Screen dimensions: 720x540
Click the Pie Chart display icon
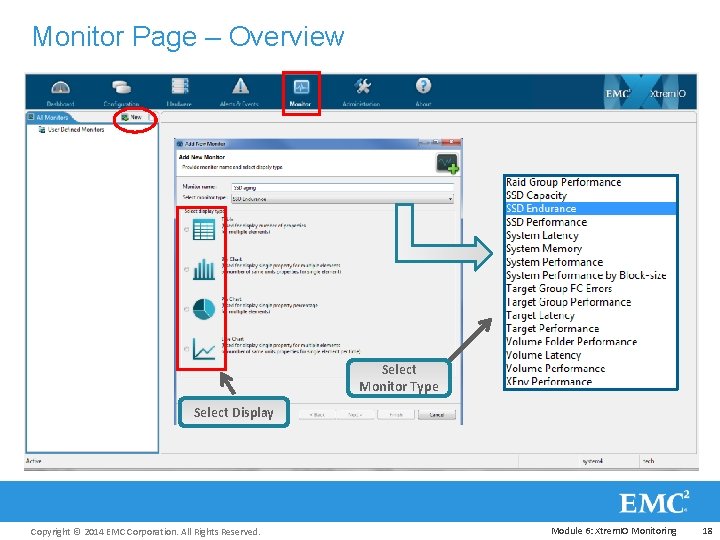click(x=204, y=309)
